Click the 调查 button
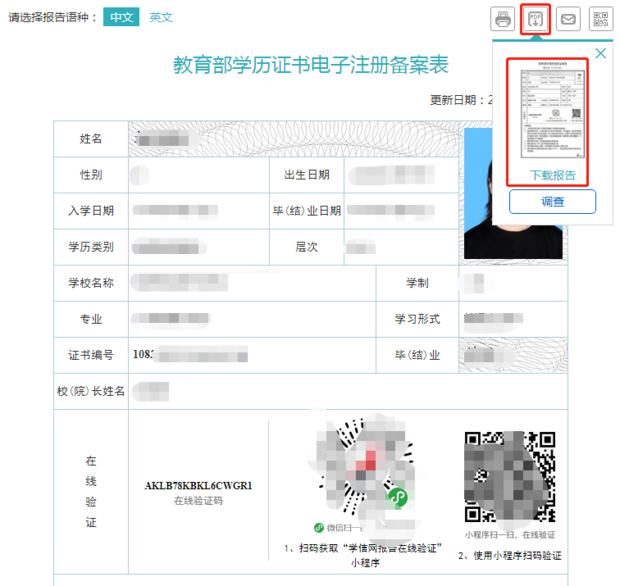This screenshot has width=620, height=586. tap(552, 202)
